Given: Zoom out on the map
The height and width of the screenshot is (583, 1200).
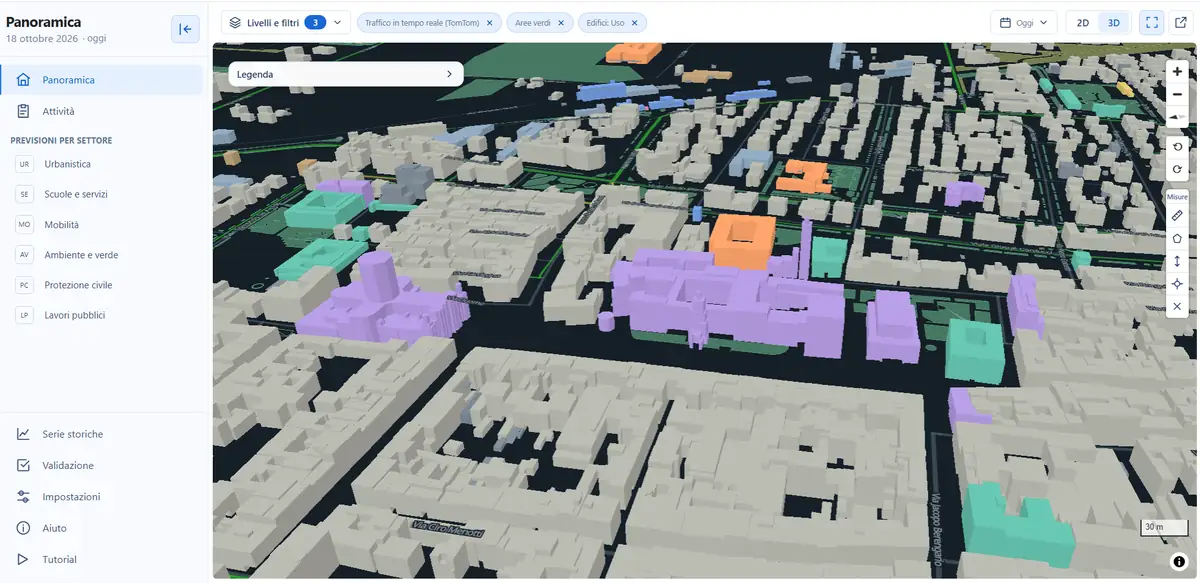Looking at the screenshot, I should 1177,94.
